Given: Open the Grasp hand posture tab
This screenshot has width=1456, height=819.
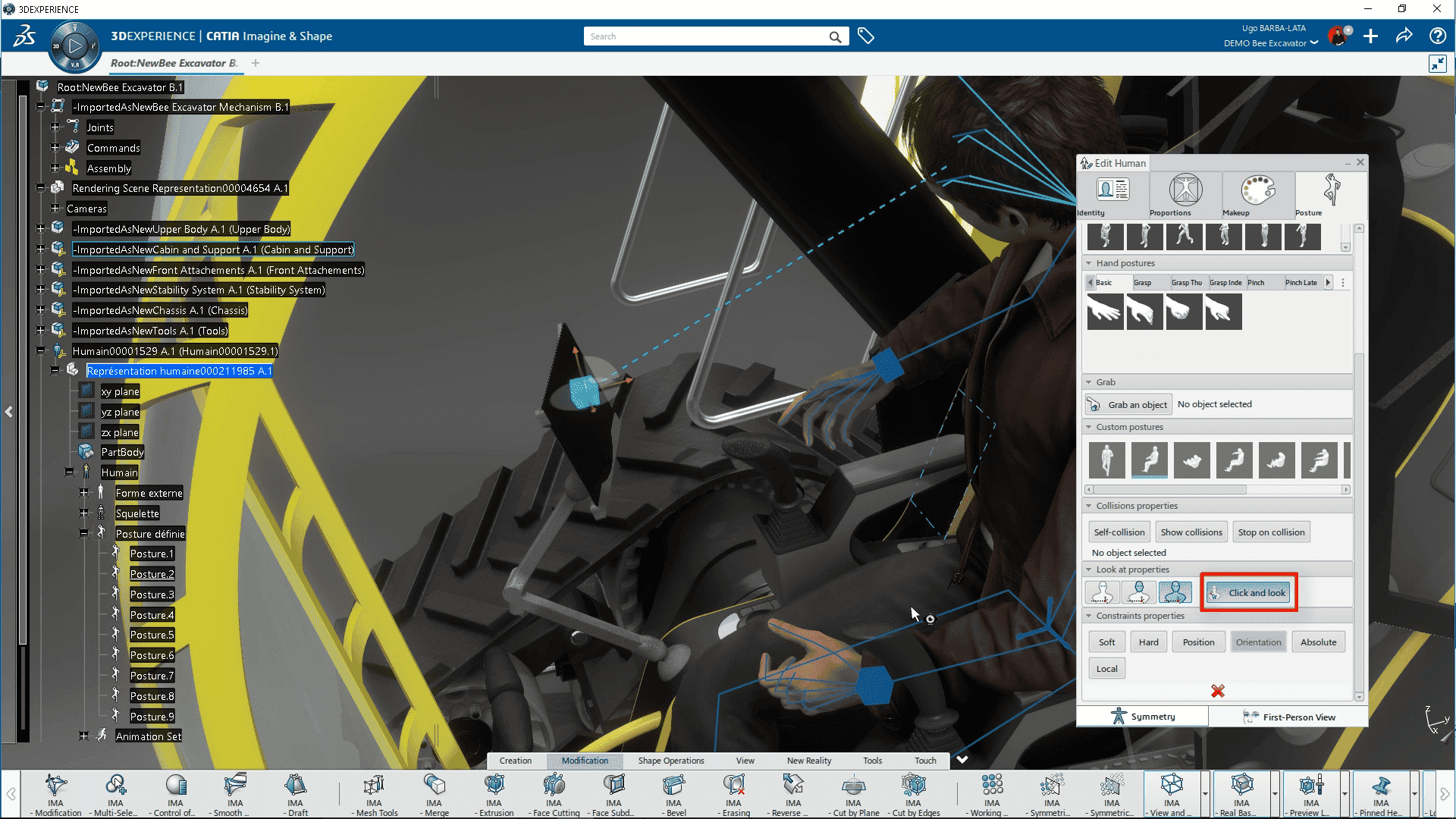Looking at the screenshot, I should 1142,283.
